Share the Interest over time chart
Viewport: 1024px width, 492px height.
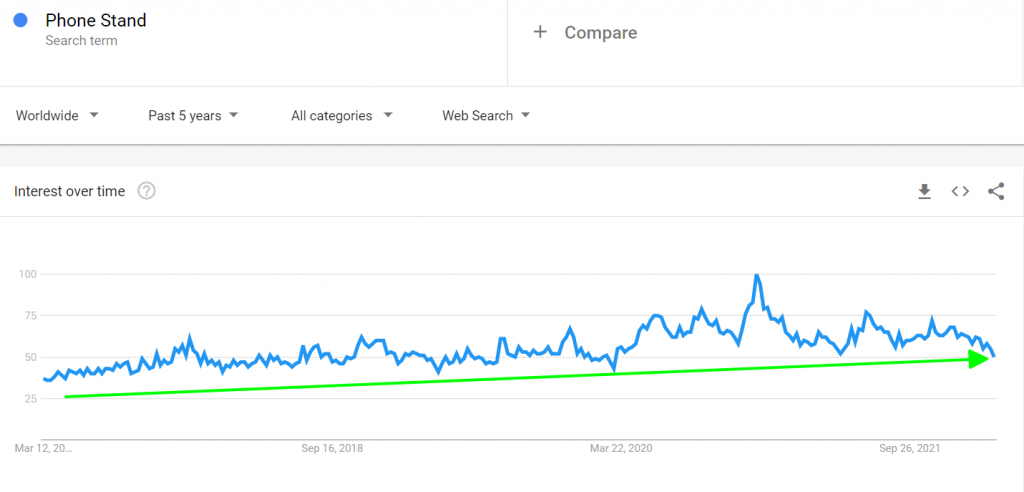[996, 191]
